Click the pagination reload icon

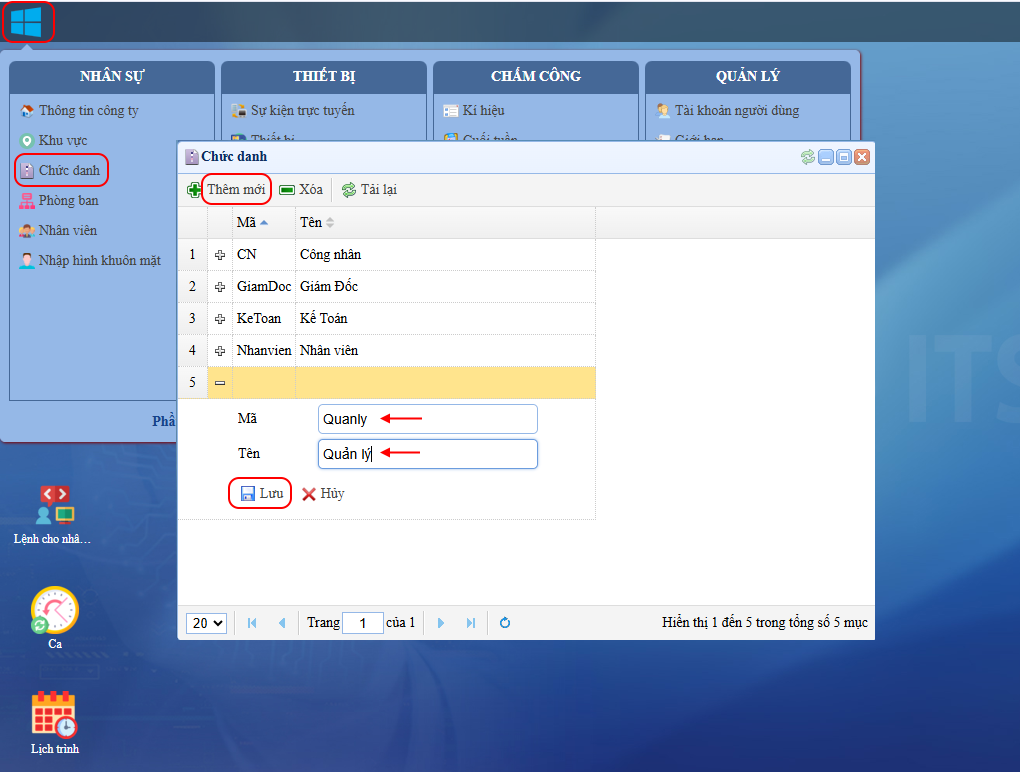point(505,623)
